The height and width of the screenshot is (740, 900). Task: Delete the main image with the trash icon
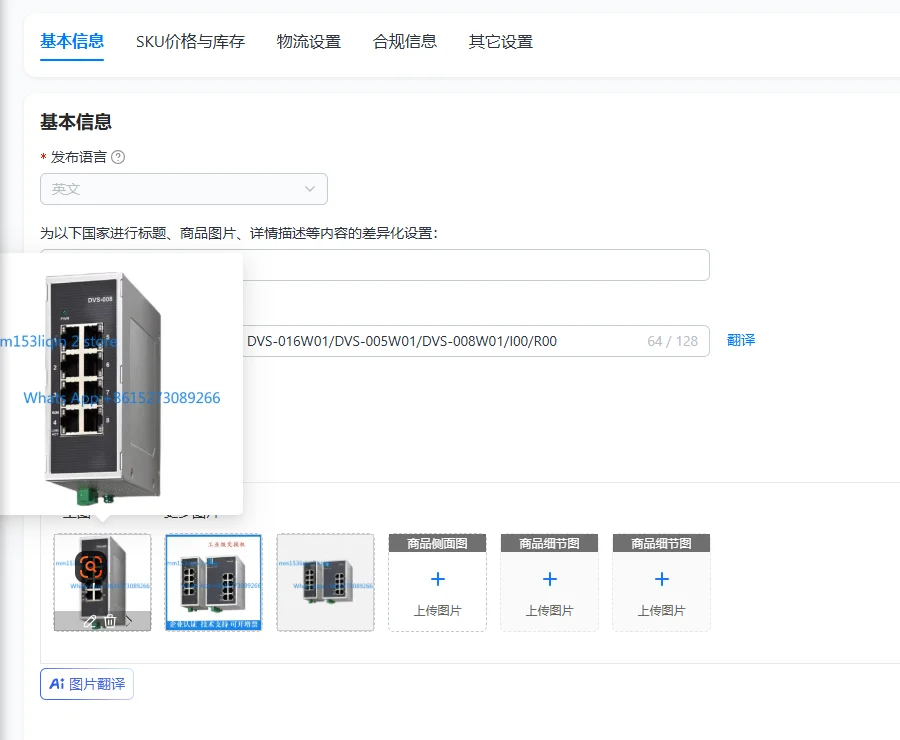[110, 621]
